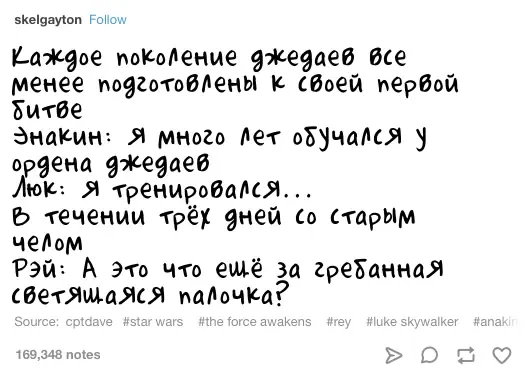The height and width of the screenshot is (376, 529).
Task: Open the skelgayton blog username
Action: pyautogui.click(x=48, y=20)
